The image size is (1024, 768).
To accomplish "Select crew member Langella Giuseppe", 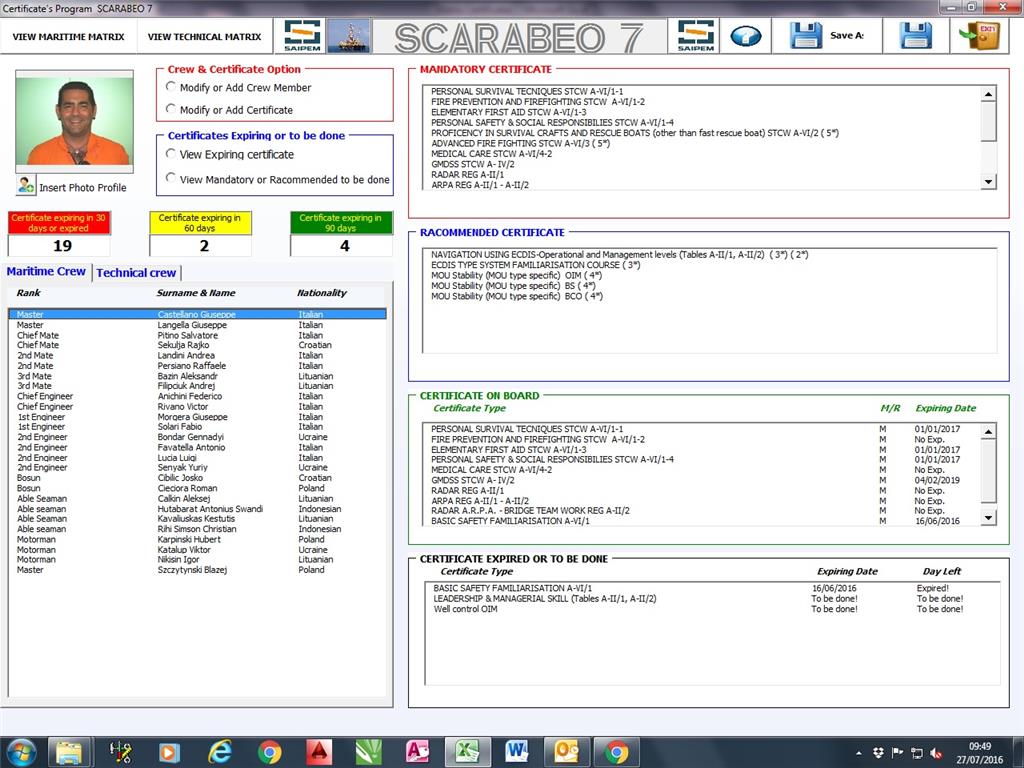I will pos(197,325).
